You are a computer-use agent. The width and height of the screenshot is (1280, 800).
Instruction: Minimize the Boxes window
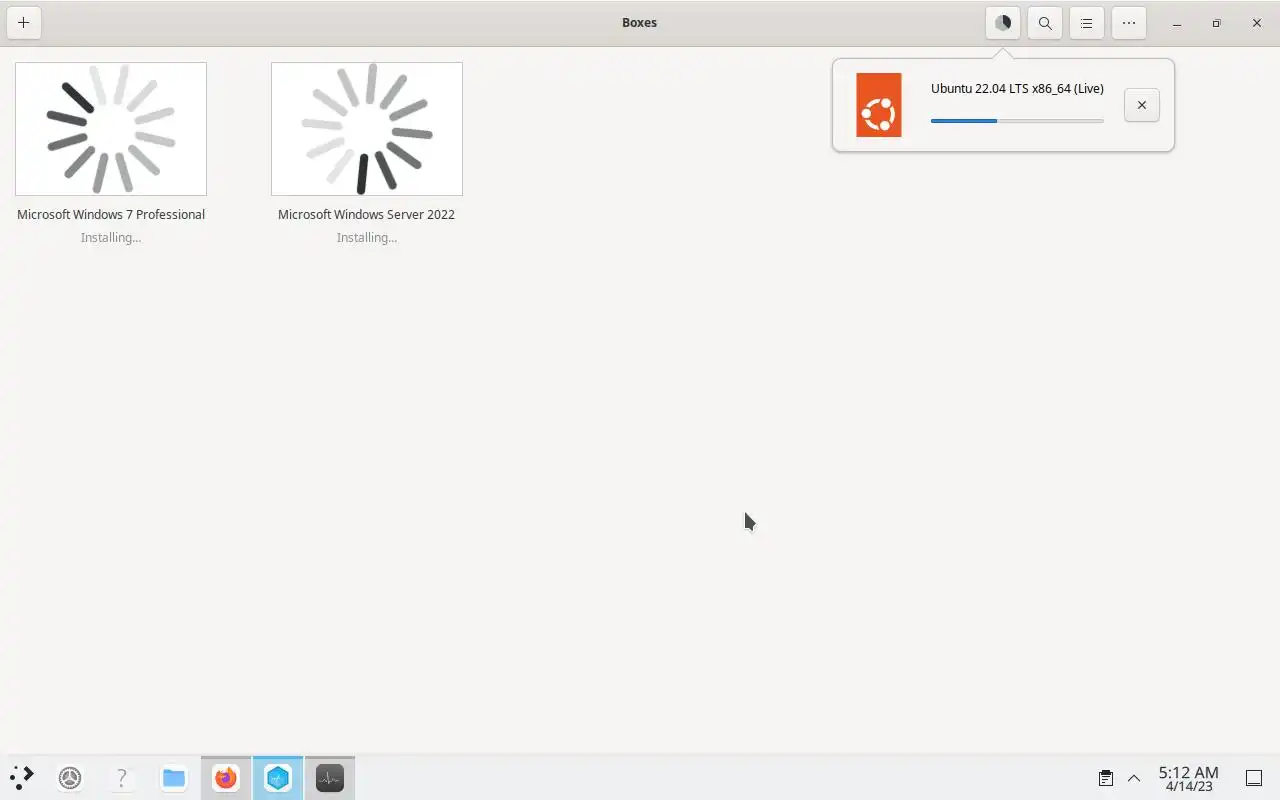1177,23
